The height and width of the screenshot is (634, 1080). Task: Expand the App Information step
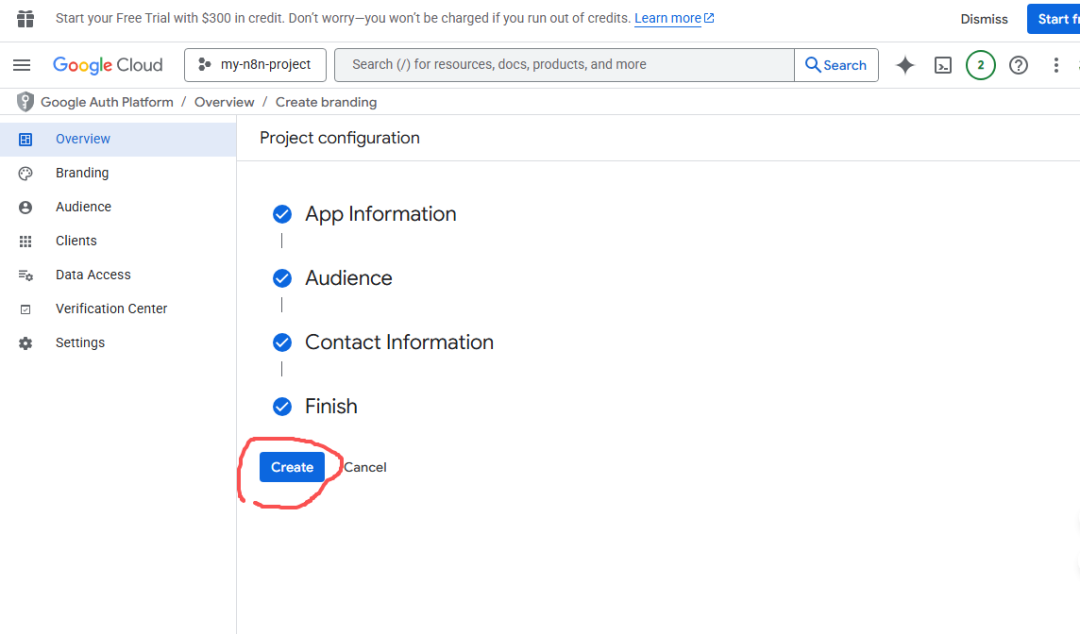[x=380, y=214]
